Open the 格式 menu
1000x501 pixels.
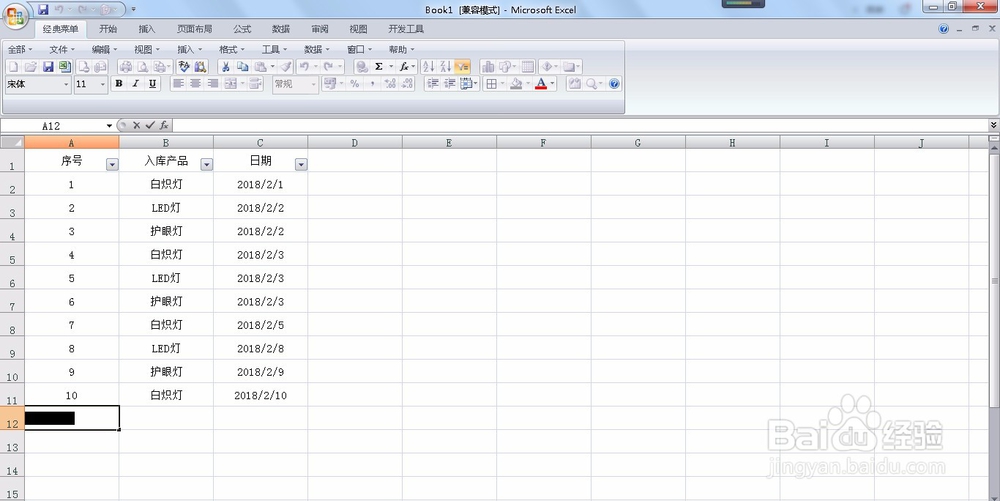[232, 49]
